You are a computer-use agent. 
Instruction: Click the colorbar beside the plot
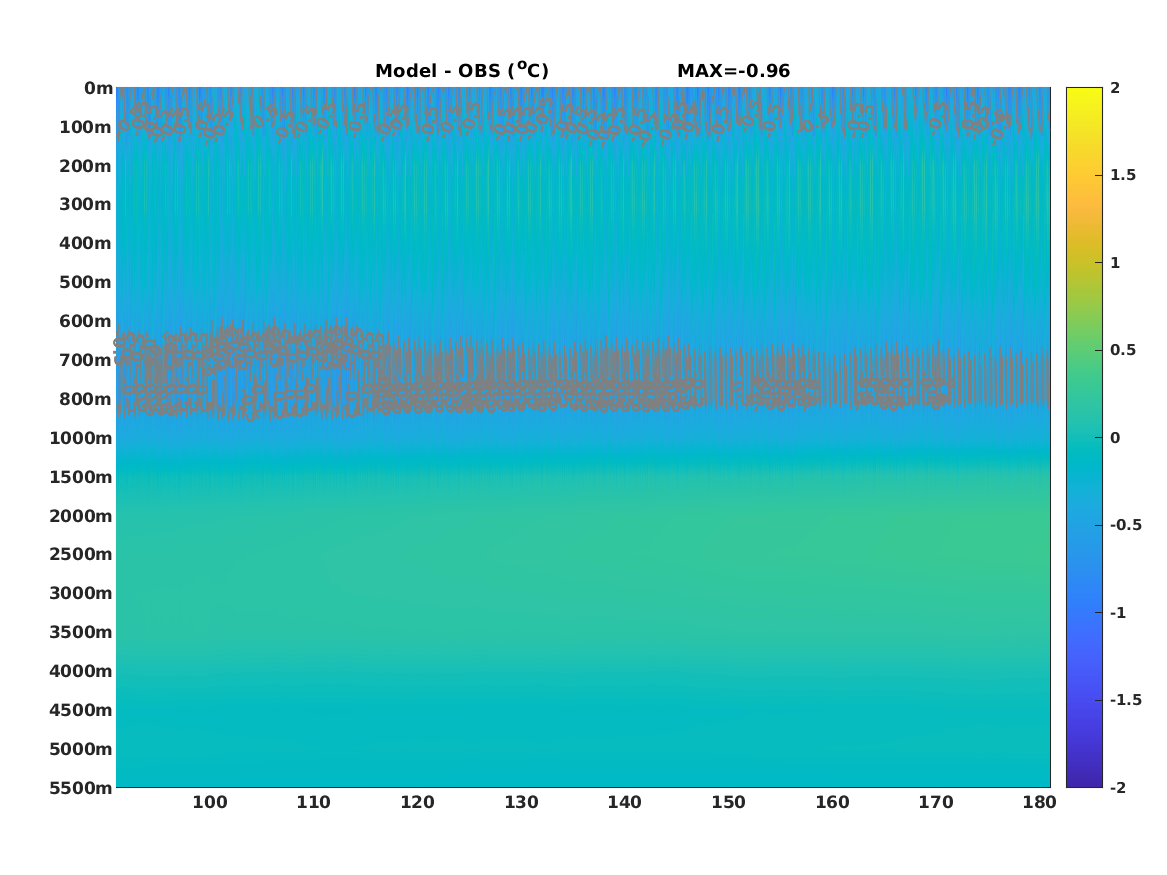point(1084,438)
